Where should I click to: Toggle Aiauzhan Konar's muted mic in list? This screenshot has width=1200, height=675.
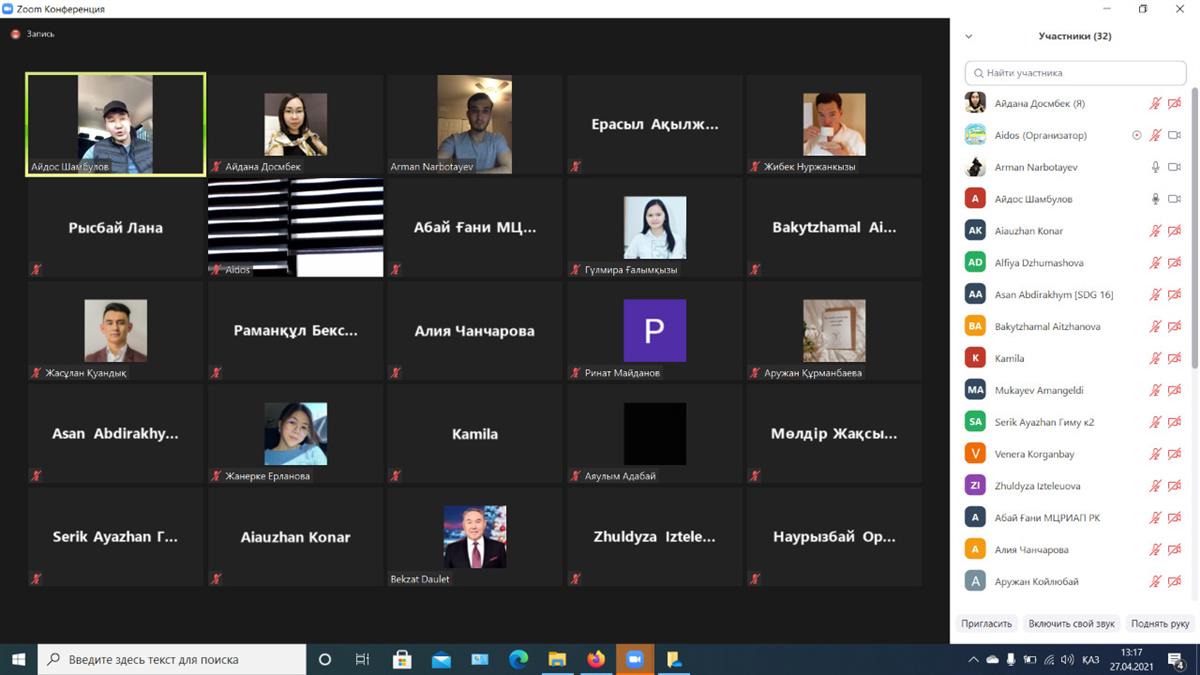point(1155,231)
